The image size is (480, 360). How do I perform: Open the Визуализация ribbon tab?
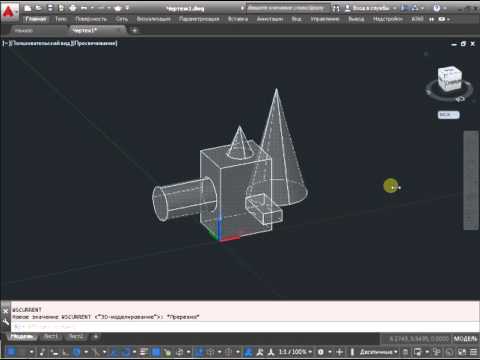tap(154, 19)
